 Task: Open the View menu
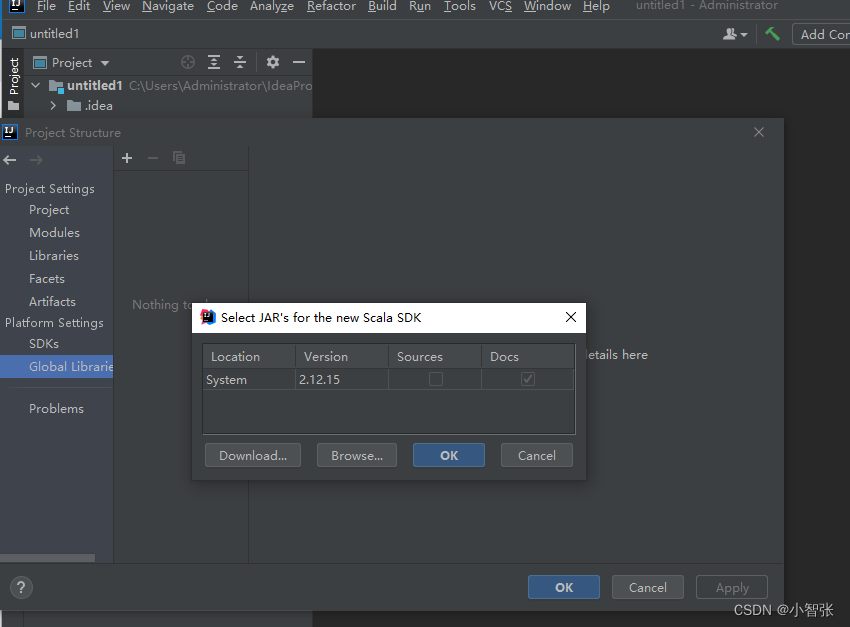(x=117, y=7)
